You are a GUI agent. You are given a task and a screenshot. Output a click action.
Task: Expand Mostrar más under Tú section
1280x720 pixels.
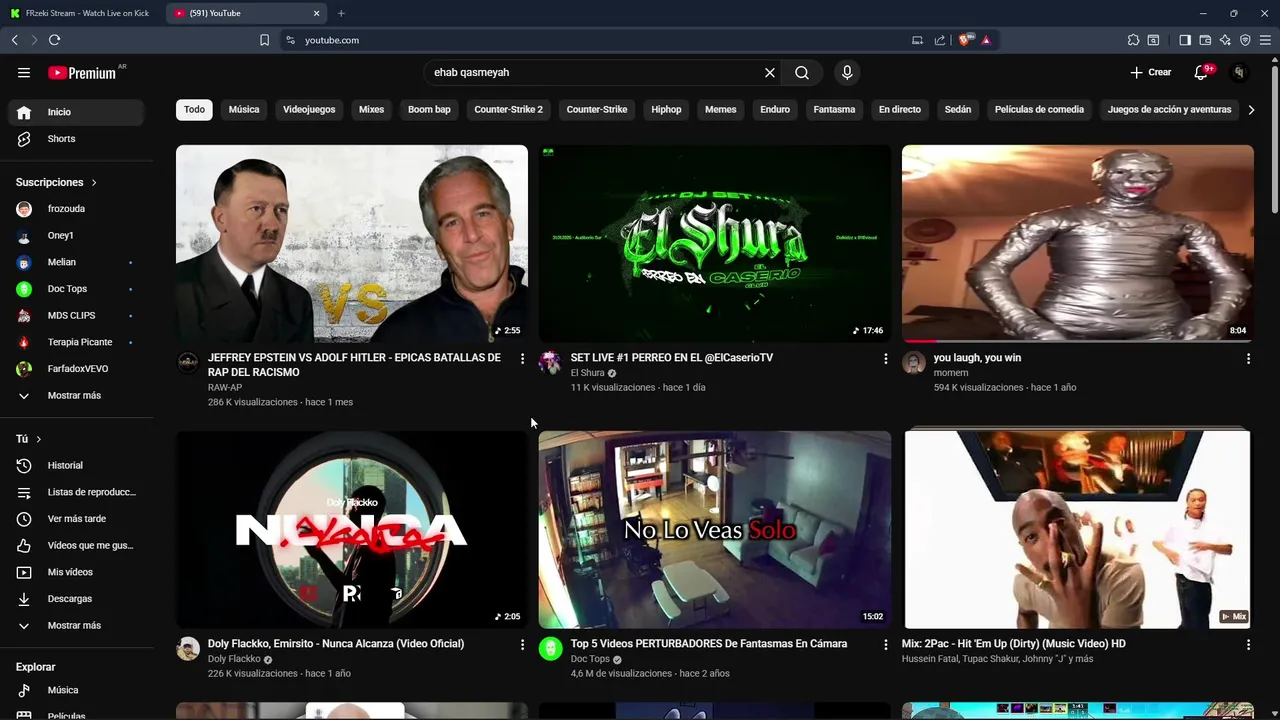click(x=77, y=625)
